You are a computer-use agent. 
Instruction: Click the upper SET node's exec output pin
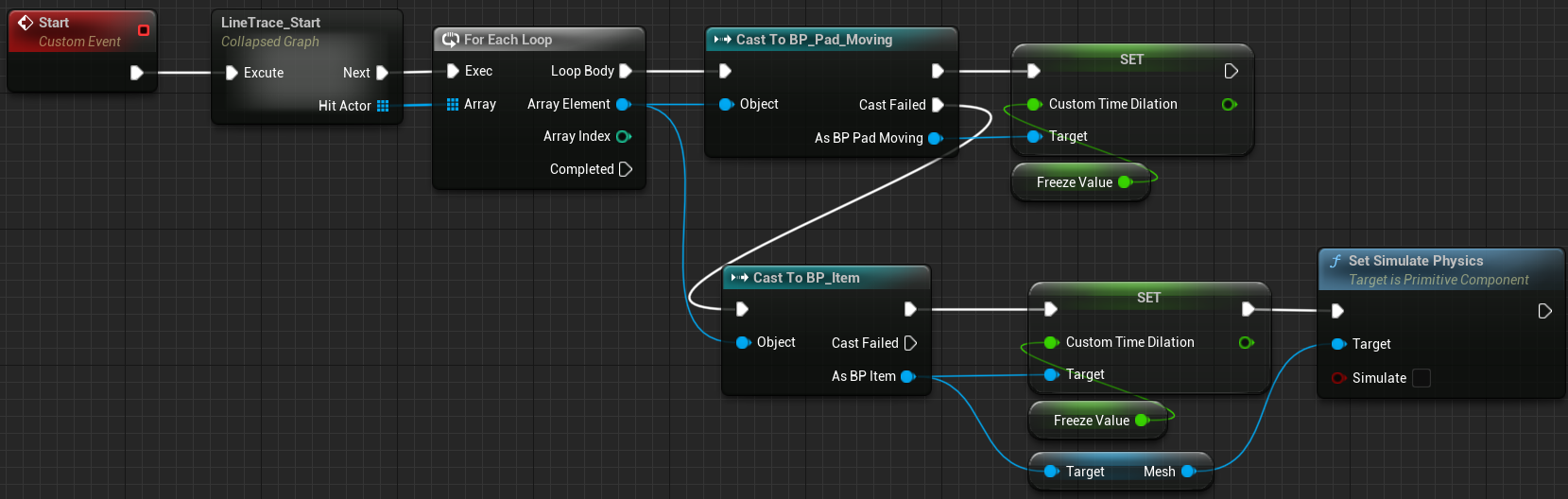pos(1231,71)
